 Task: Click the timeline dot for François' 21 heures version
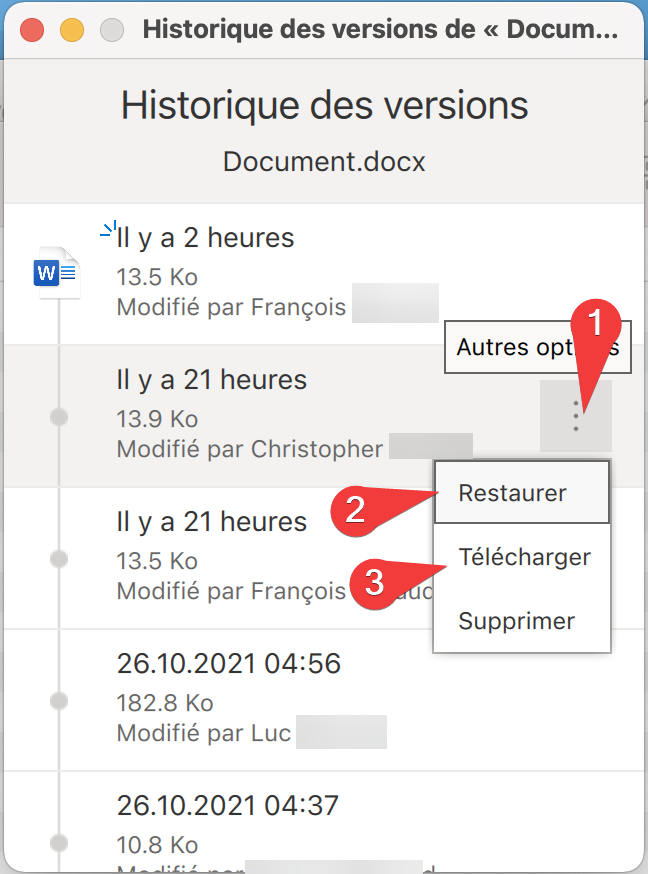click(59, 558)
